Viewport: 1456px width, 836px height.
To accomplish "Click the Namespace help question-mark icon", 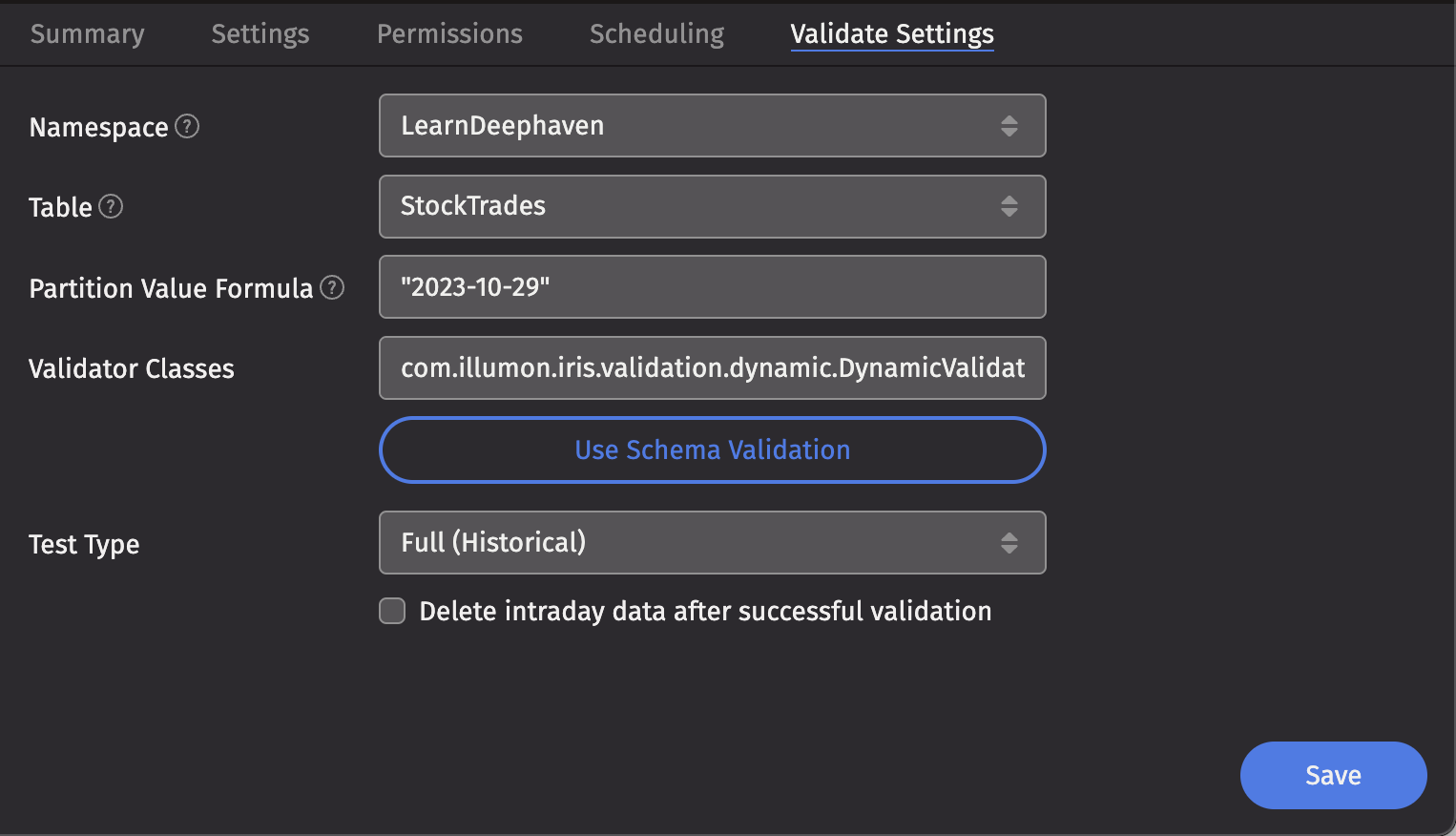I will click(x=188, y=126).
